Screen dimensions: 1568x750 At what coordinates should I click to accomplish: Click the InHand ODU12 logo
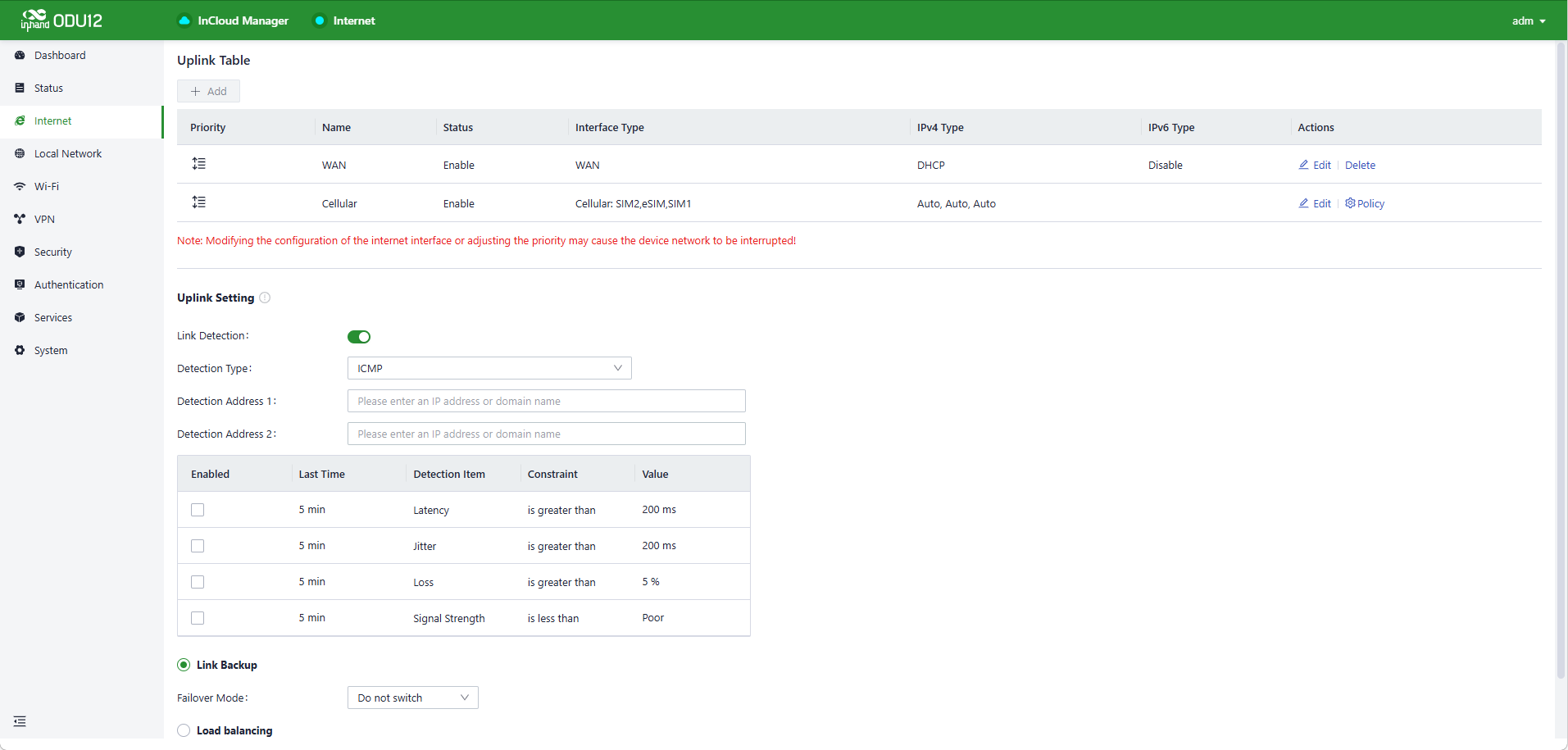point(61,20)
